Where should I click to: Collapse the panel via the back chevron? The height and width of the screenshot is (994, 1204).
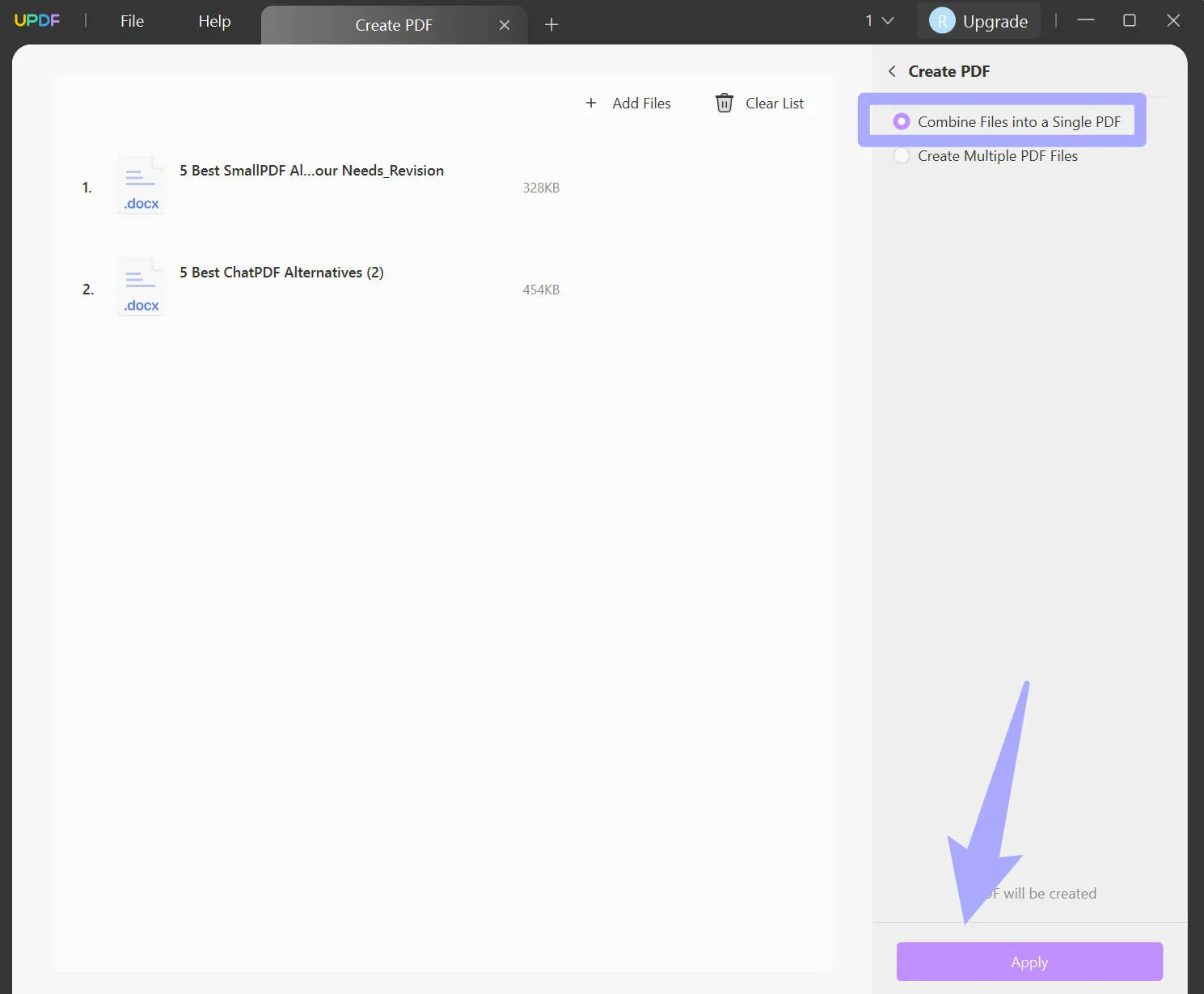click(892, 71)
